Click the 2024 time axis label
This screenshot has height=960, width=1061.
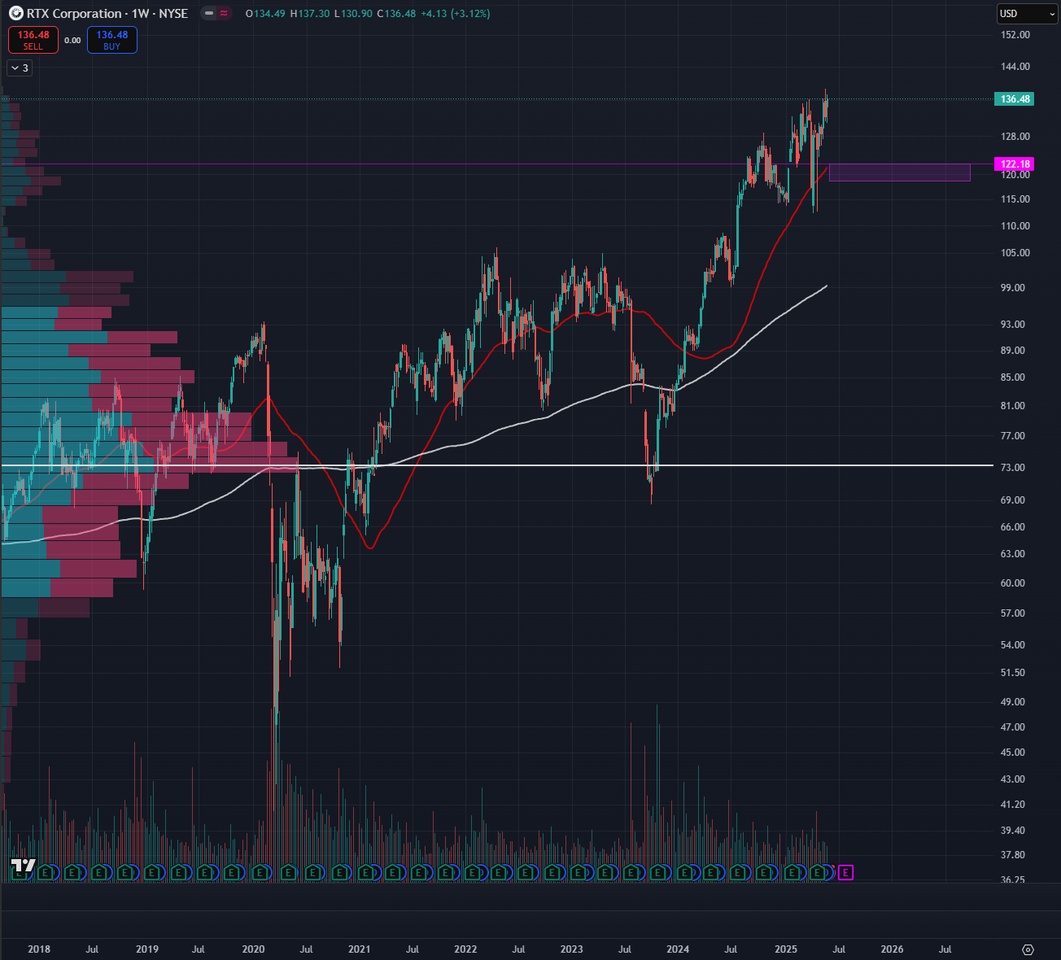coord(678,949)
